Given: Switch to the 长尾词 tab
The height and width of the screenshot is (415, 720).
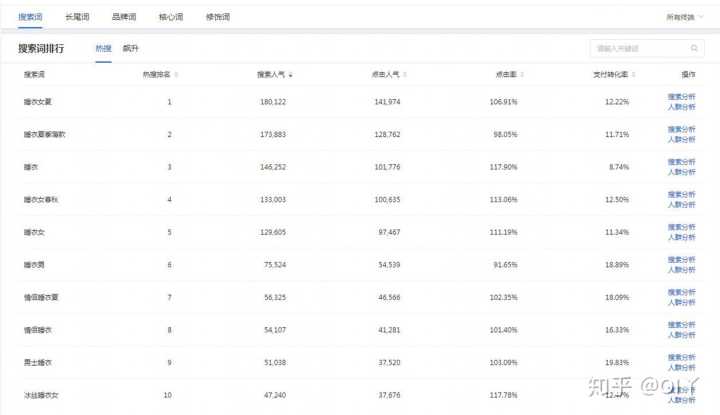Looking at the screenshot, I should pos(77,17).
